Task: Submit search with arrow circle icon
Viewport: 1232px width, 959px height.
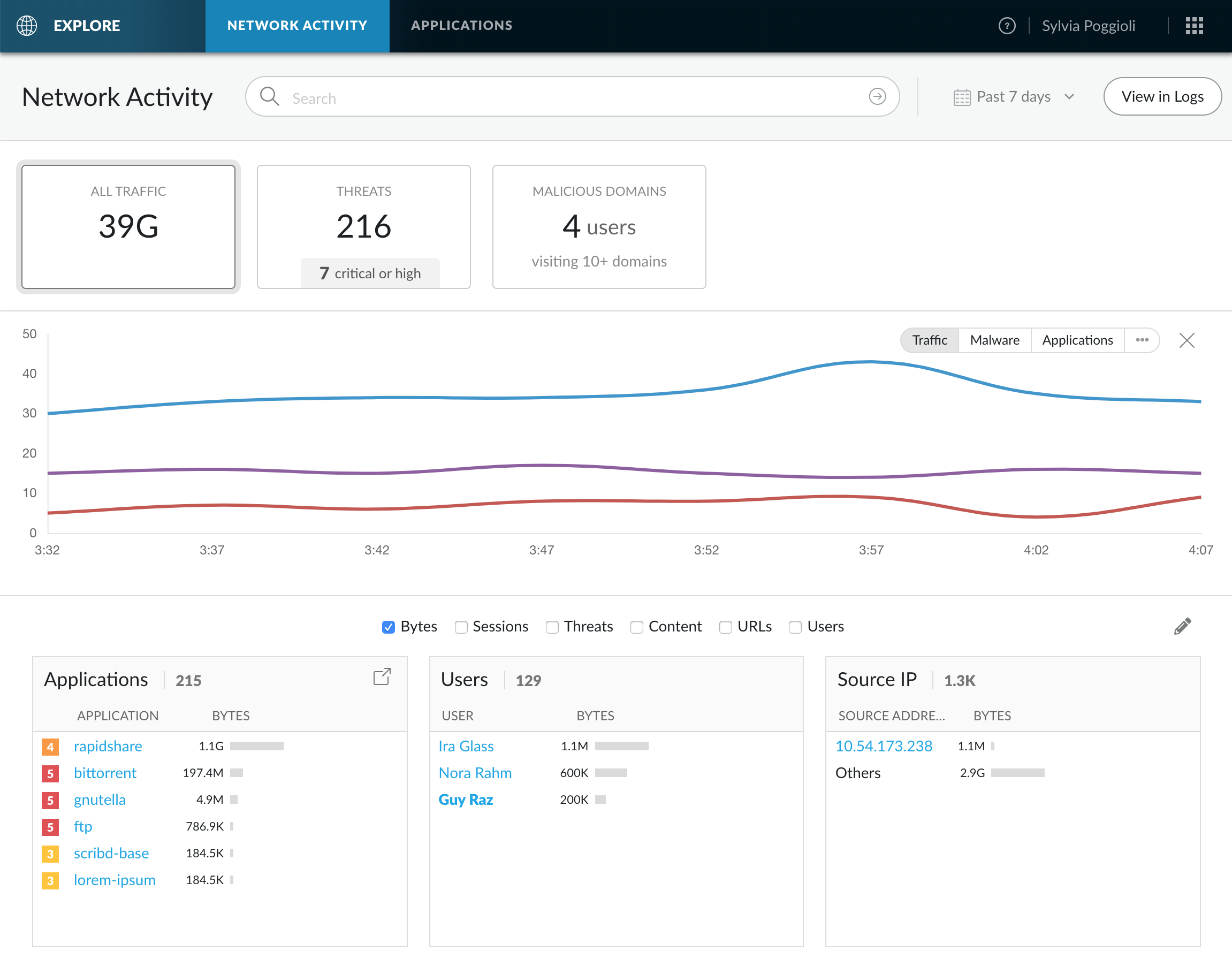Action: [877, 96]
